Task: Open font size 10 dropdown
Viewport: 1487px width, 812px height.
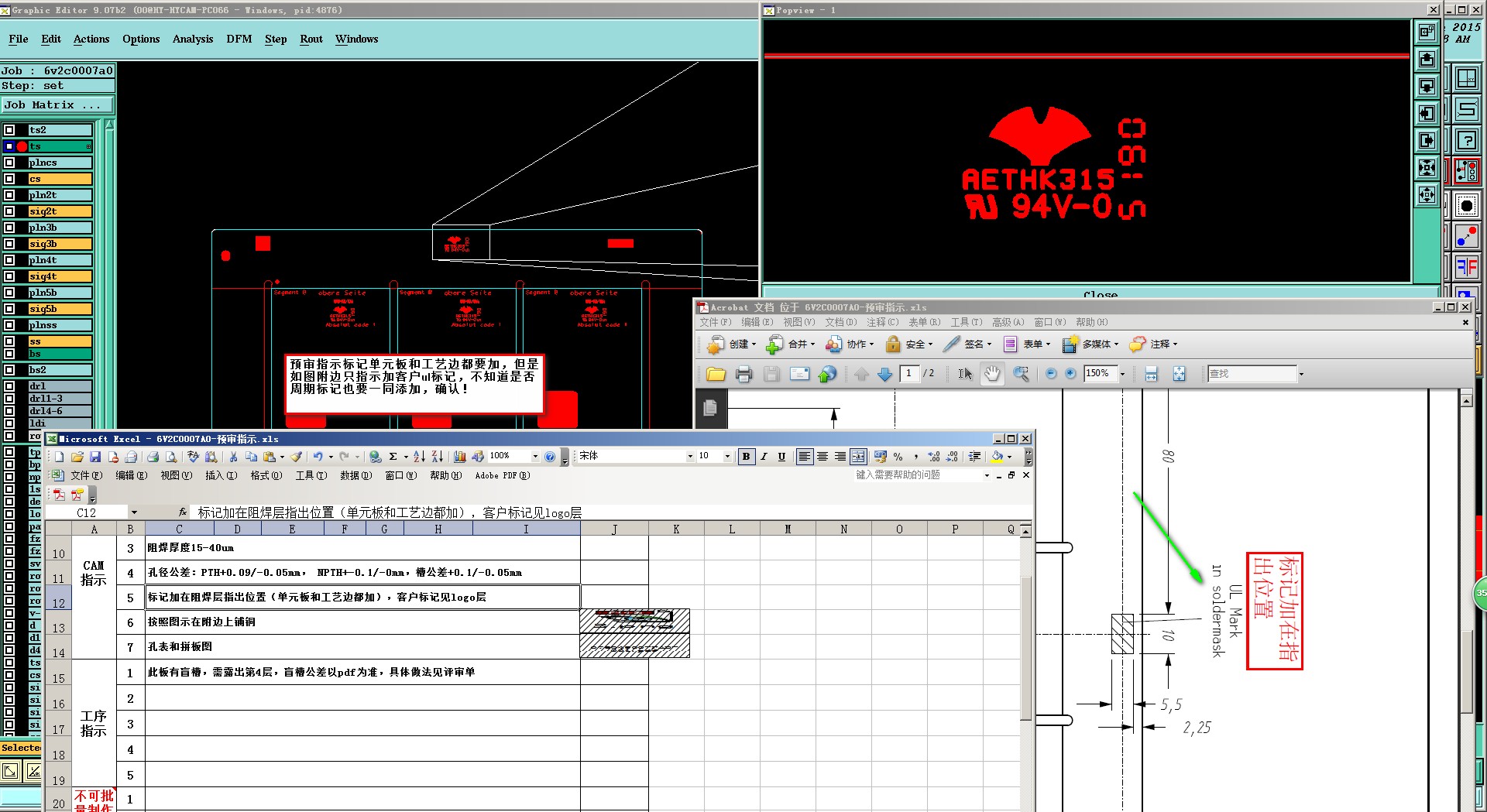Action: tap(727, 457)
